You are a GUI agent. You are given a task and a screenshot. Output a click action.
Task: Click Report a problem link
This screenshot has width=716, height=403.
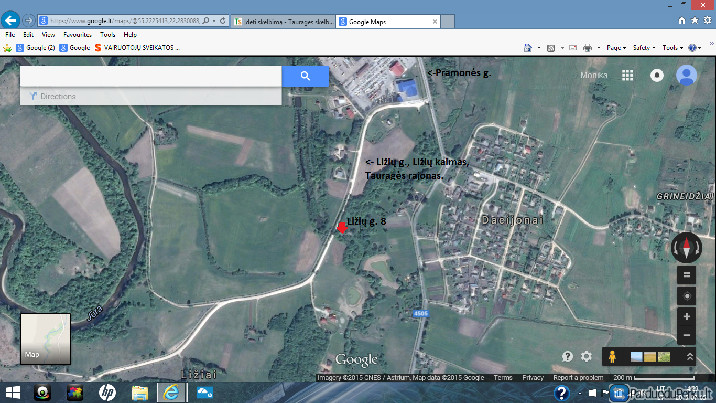pos(578,377)
